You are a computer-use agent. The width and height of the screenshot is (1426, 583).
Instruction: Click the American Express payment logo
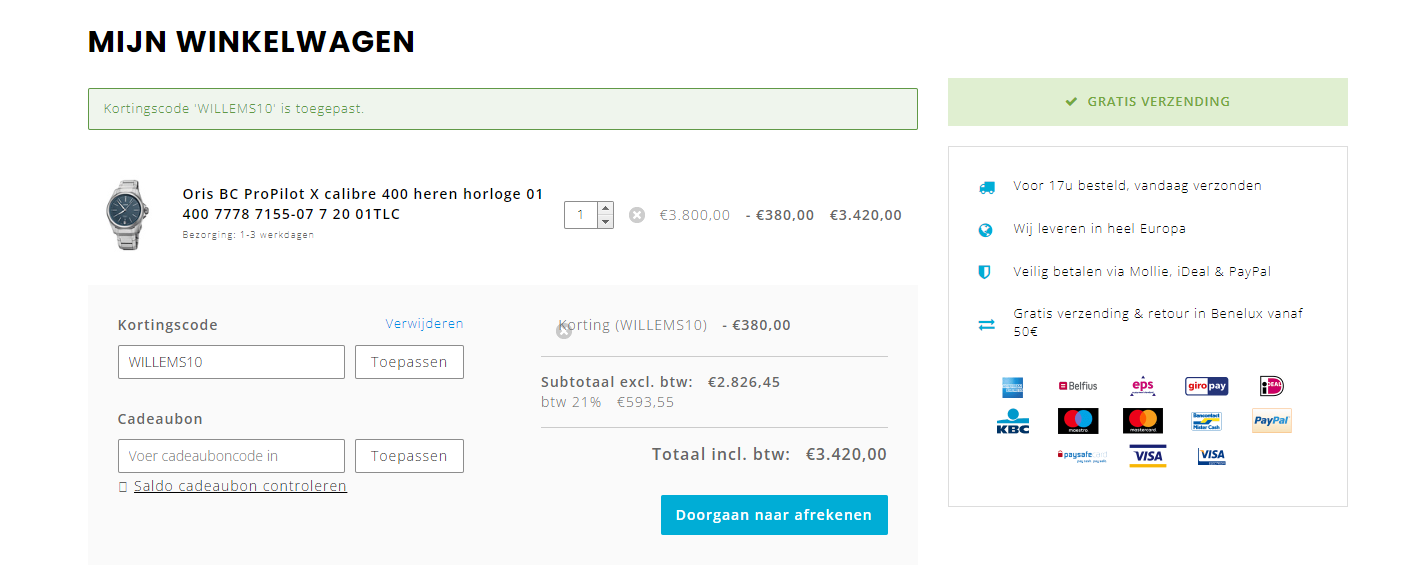tap(1012, 386)
